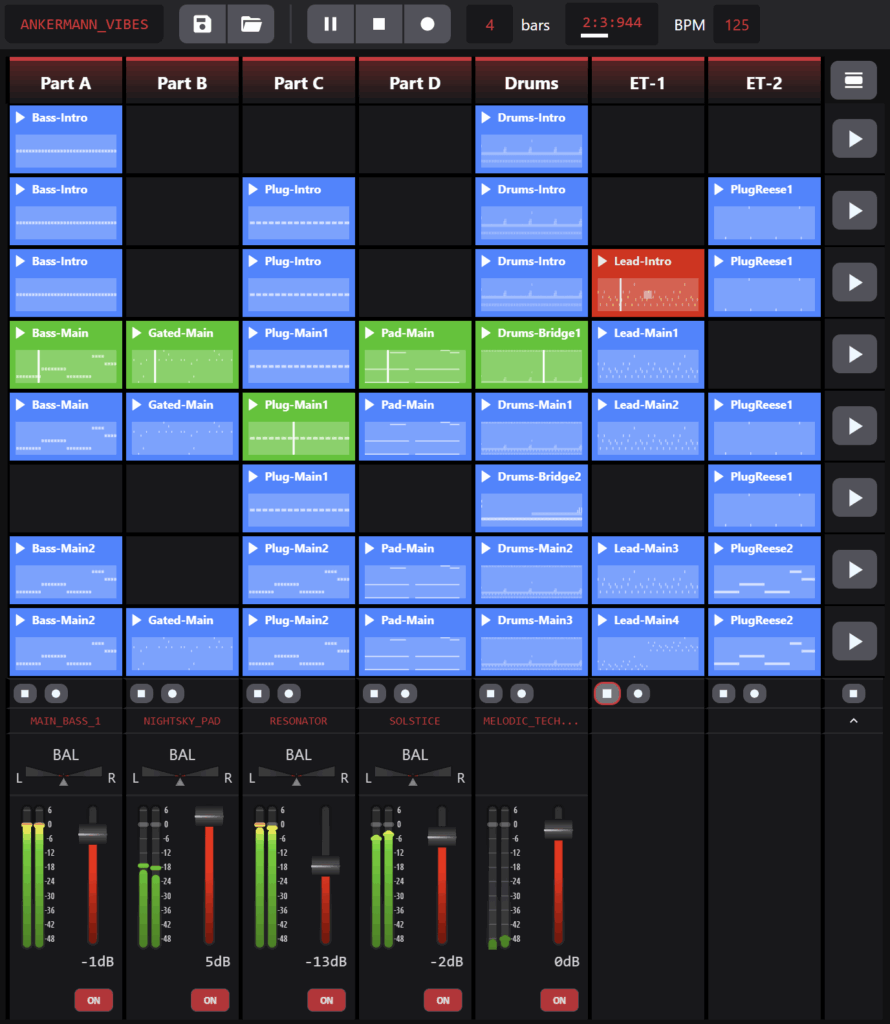Image resolution: width=890 pixels, height=1024 pixels.
Task: Click stop-all button under the scene column
Action: (853, 693)
